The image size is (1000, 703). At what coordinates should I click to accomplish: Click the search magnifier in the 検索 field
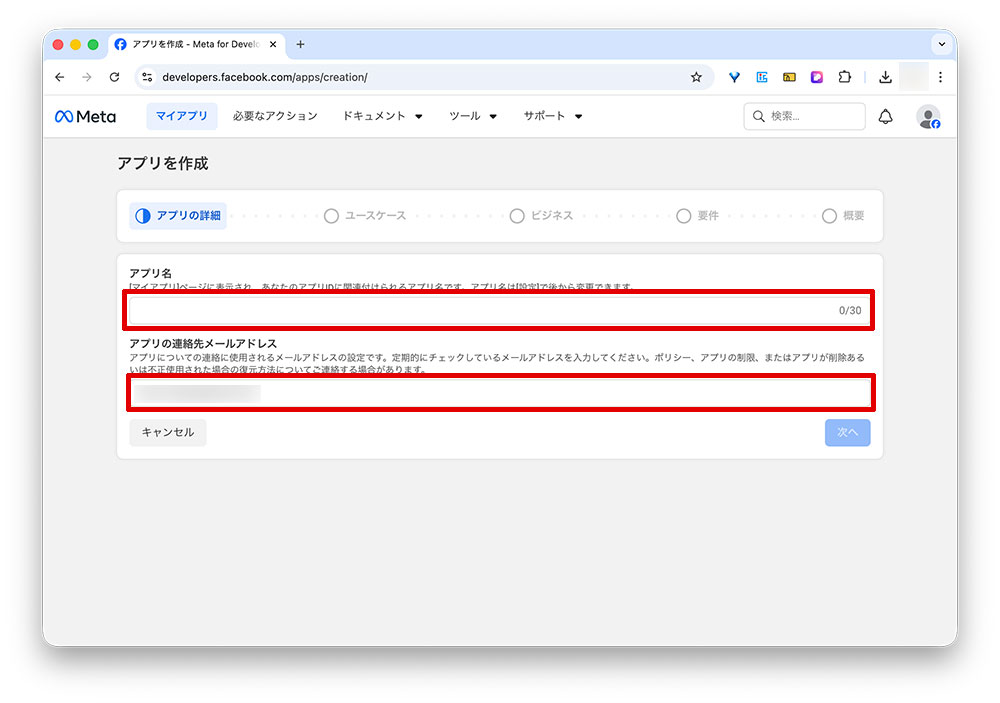(x=758, y=116)
